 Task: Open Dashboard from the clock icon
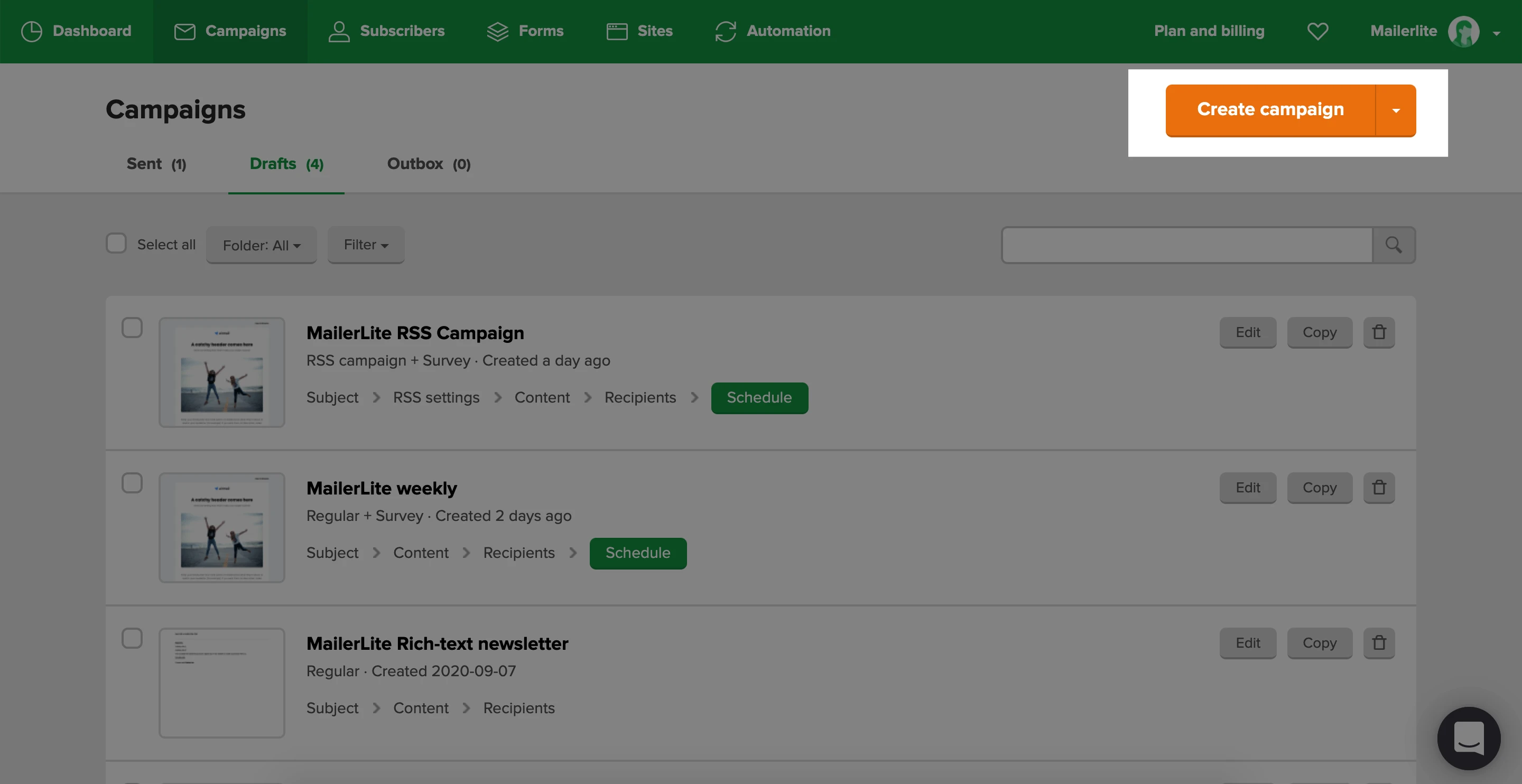(31, 31)
